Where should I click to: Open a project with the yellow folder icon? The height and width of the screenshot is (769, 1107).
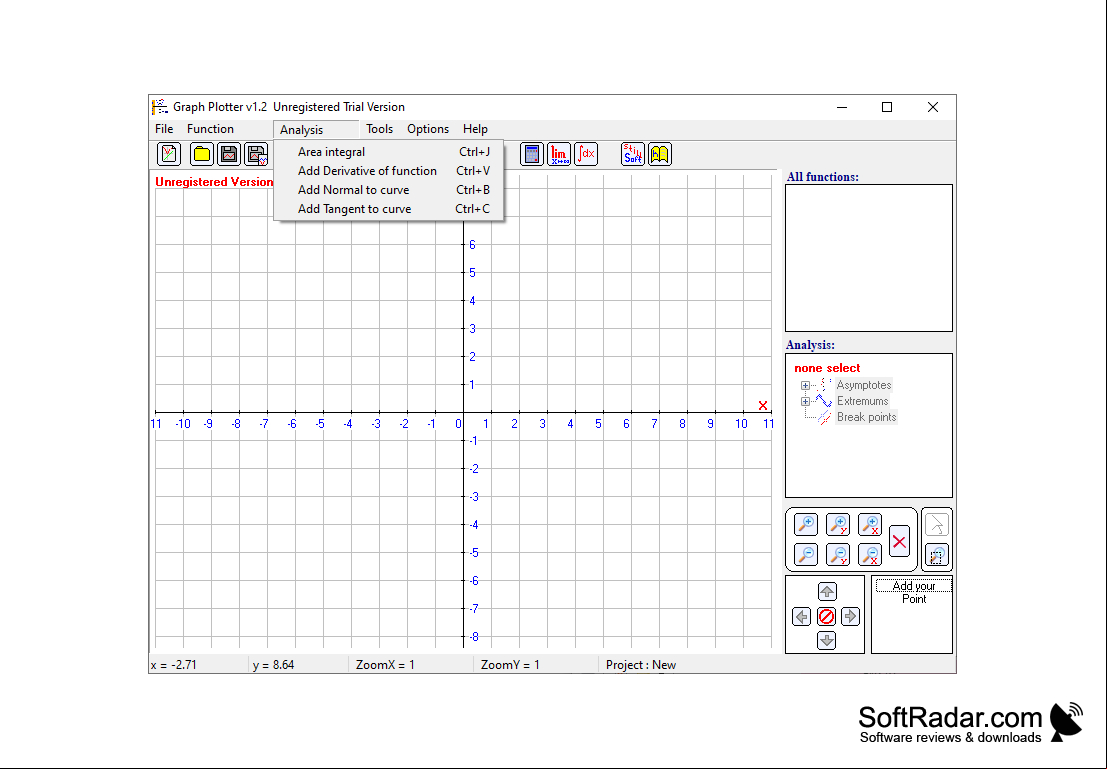(x=202, y=154)
